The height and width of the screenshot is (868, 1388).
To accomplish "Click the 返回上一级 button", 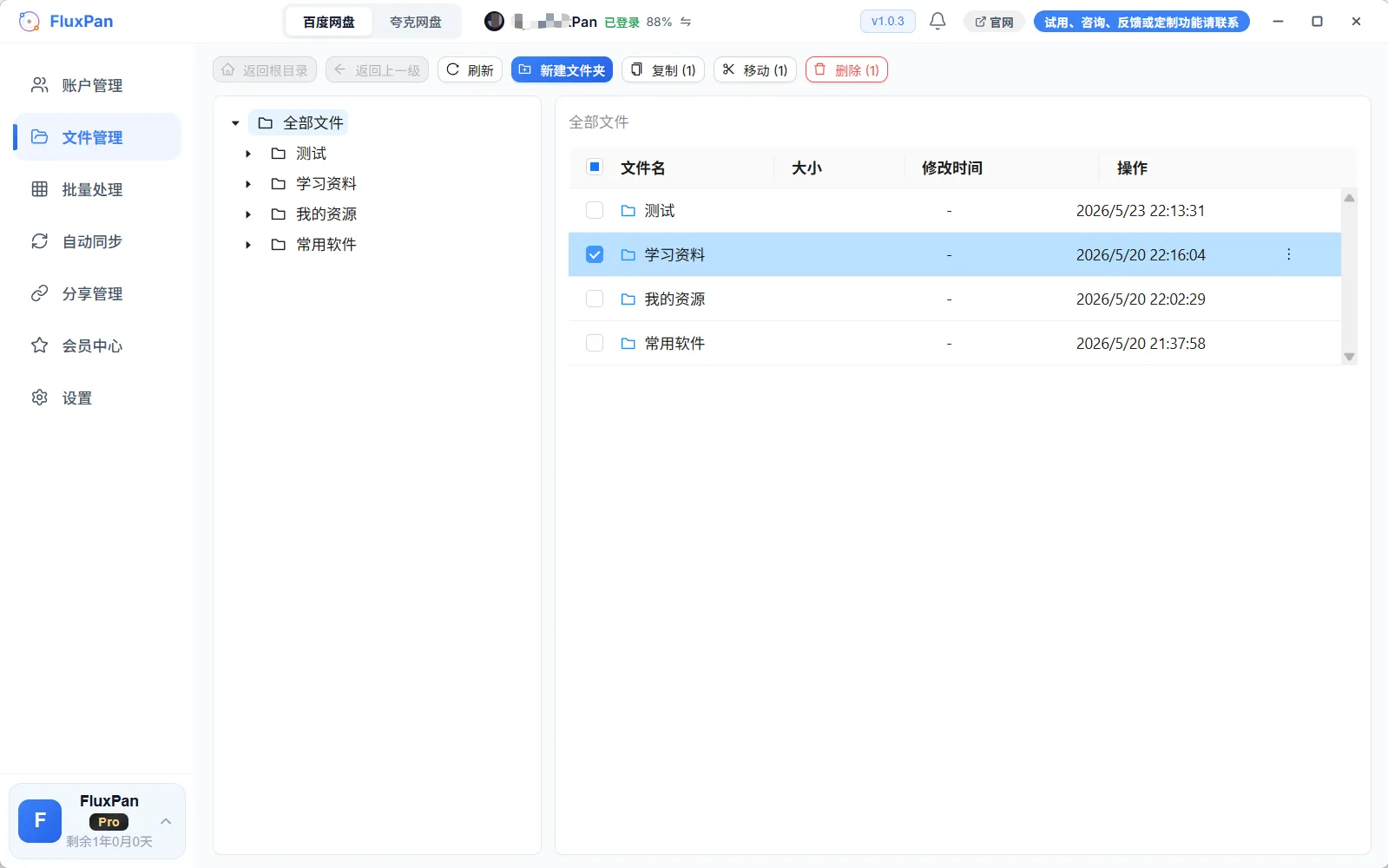I will tap(377, 70).
